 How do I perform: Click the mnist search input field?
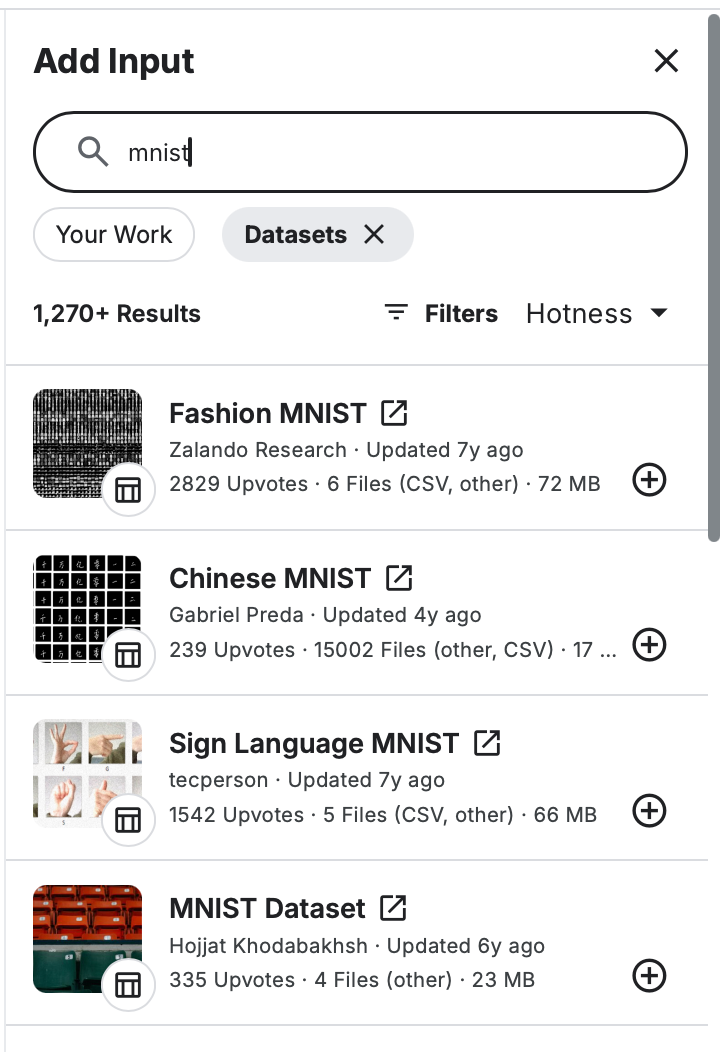point(400,152)
